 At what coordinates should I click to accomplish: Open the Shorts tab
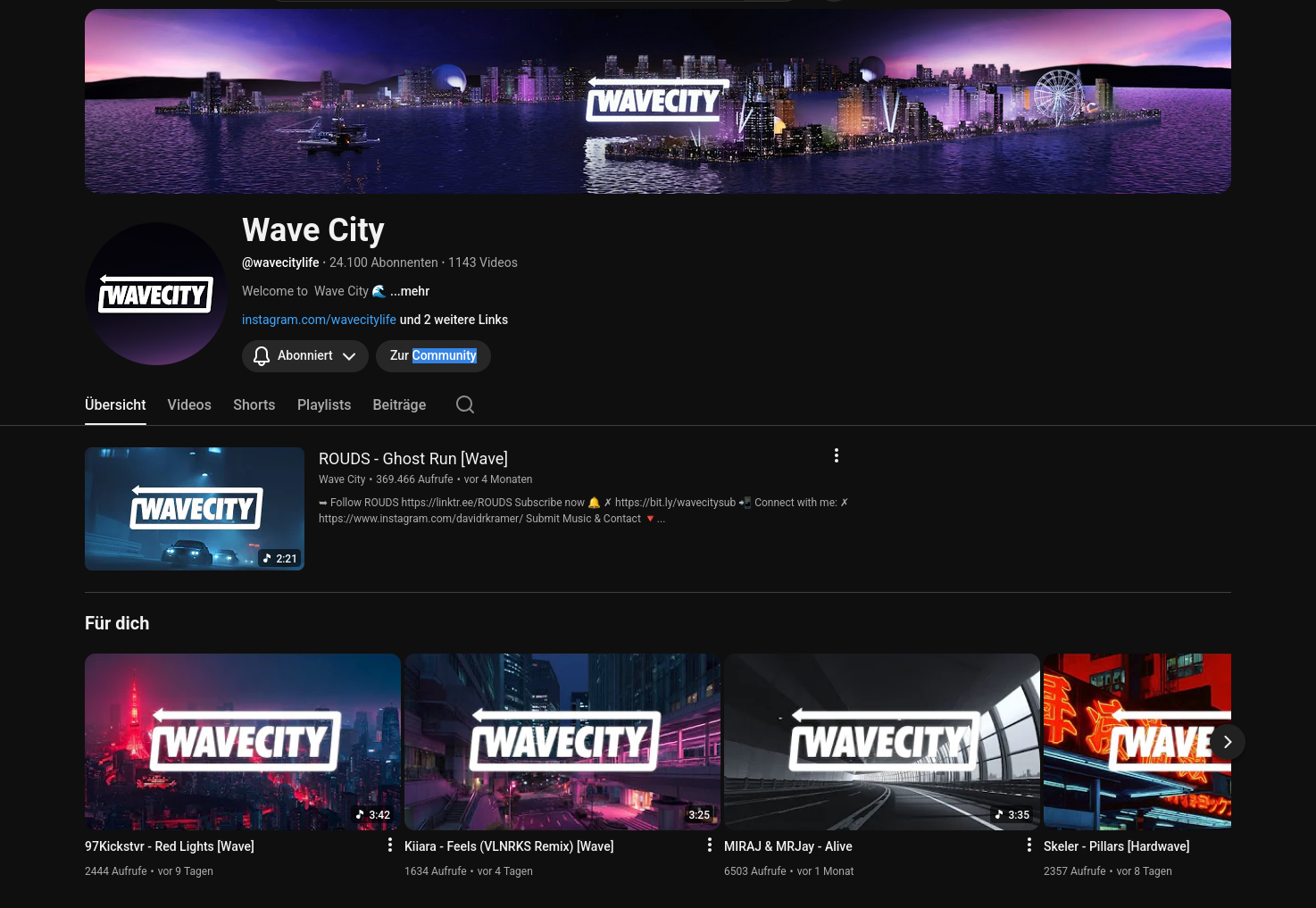point(254,404)
